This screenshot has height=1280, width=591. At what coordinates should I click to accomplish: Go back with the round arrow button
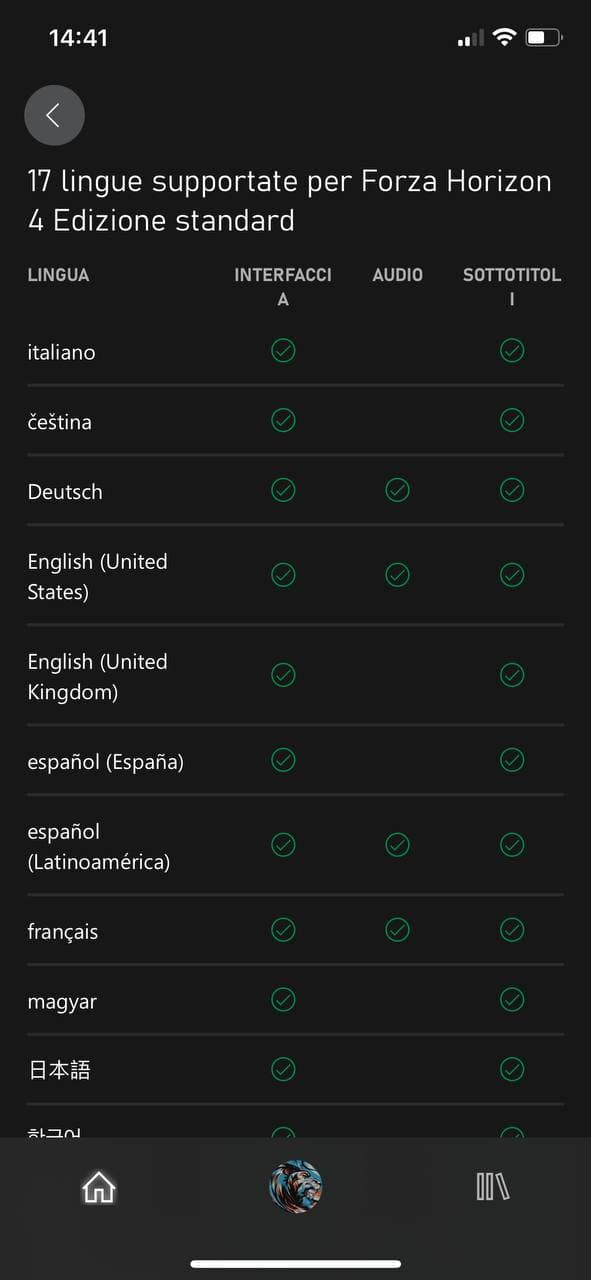tap(54, 115)
